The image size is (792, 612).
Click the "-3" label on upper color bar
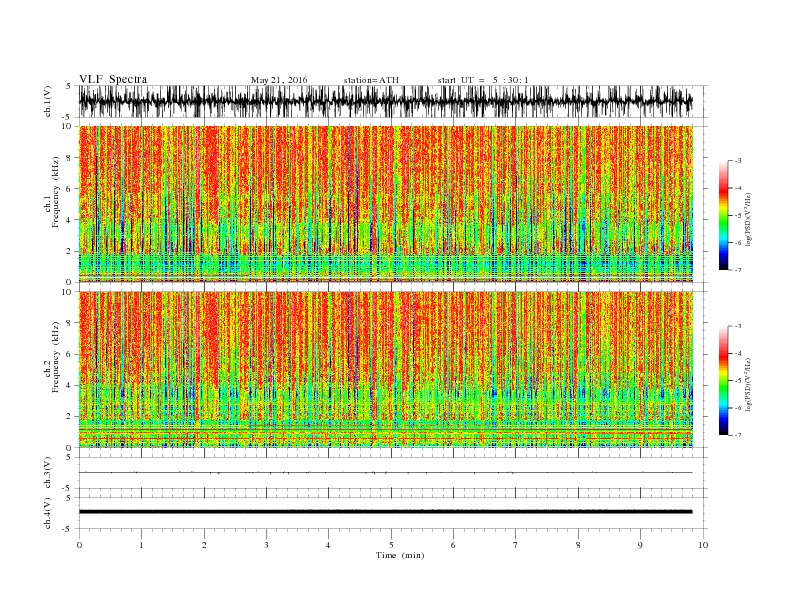[x=738, y=161]
